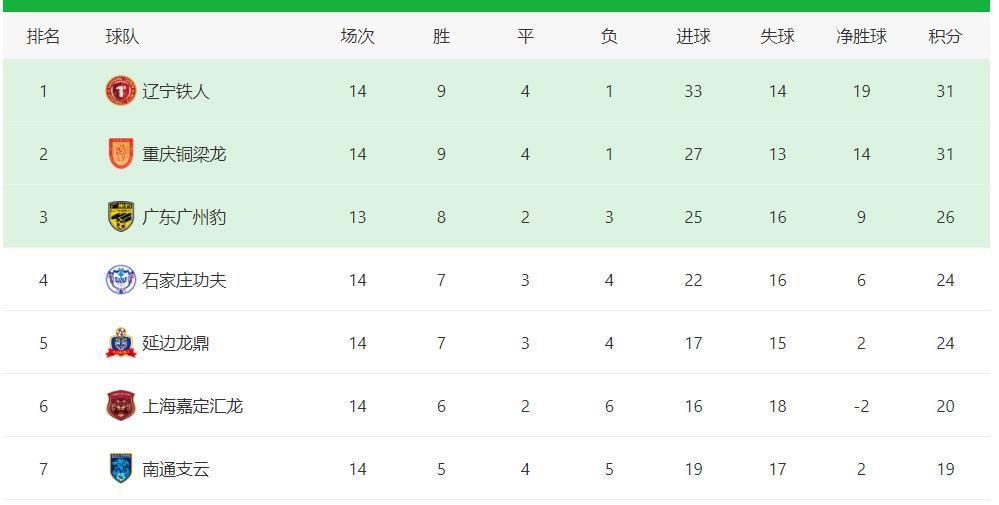Open the 重庆铜梁龙 team name link
999x505 pixels.
184,154
